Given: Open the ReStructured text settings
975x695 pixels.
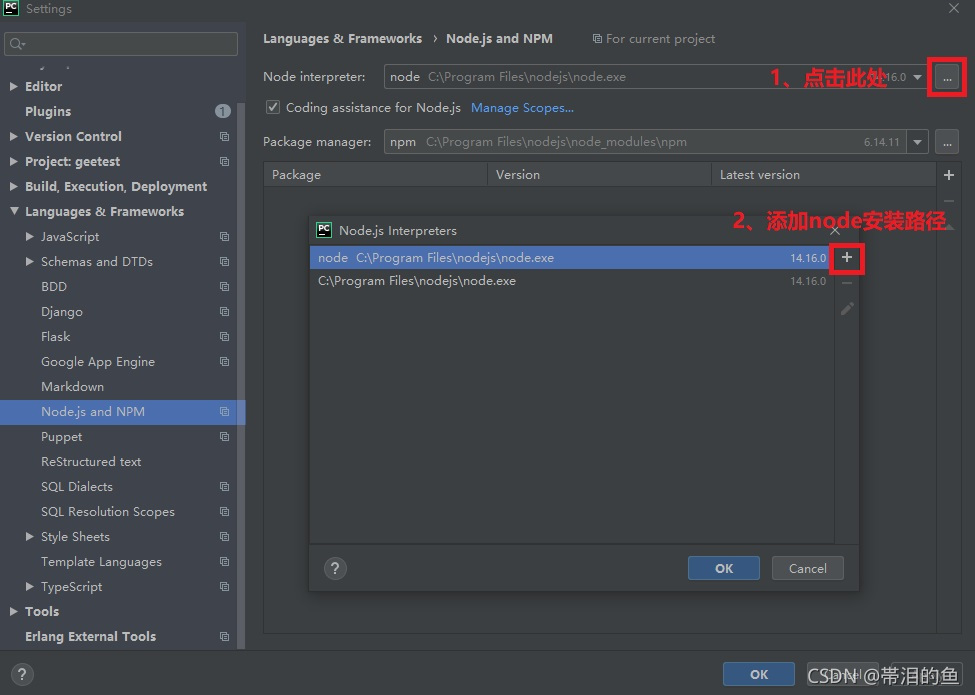Looking at the screenshot, I should [x=91, y=462].
